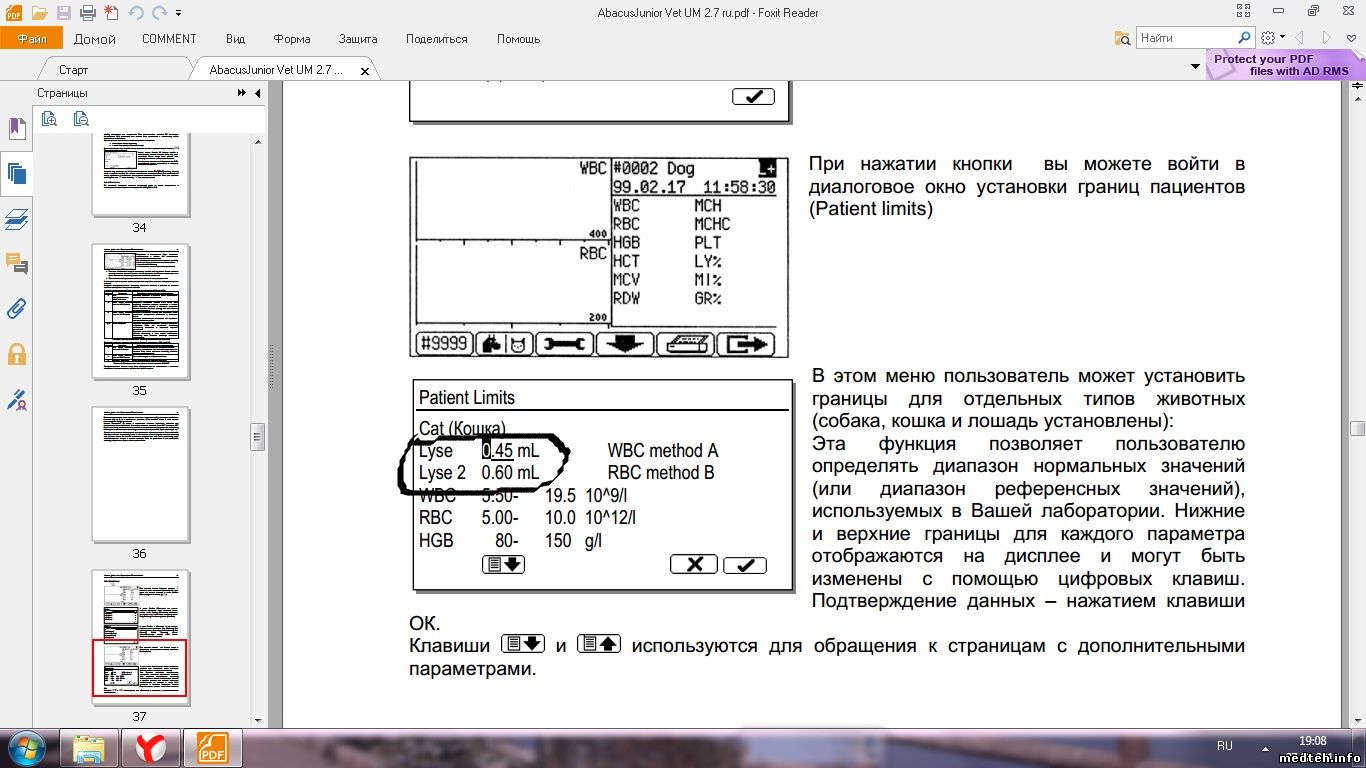Reduce page thumbnails with zoom-out icon
The height and width of the screenshot is (768, 1366).
point(81,119)
